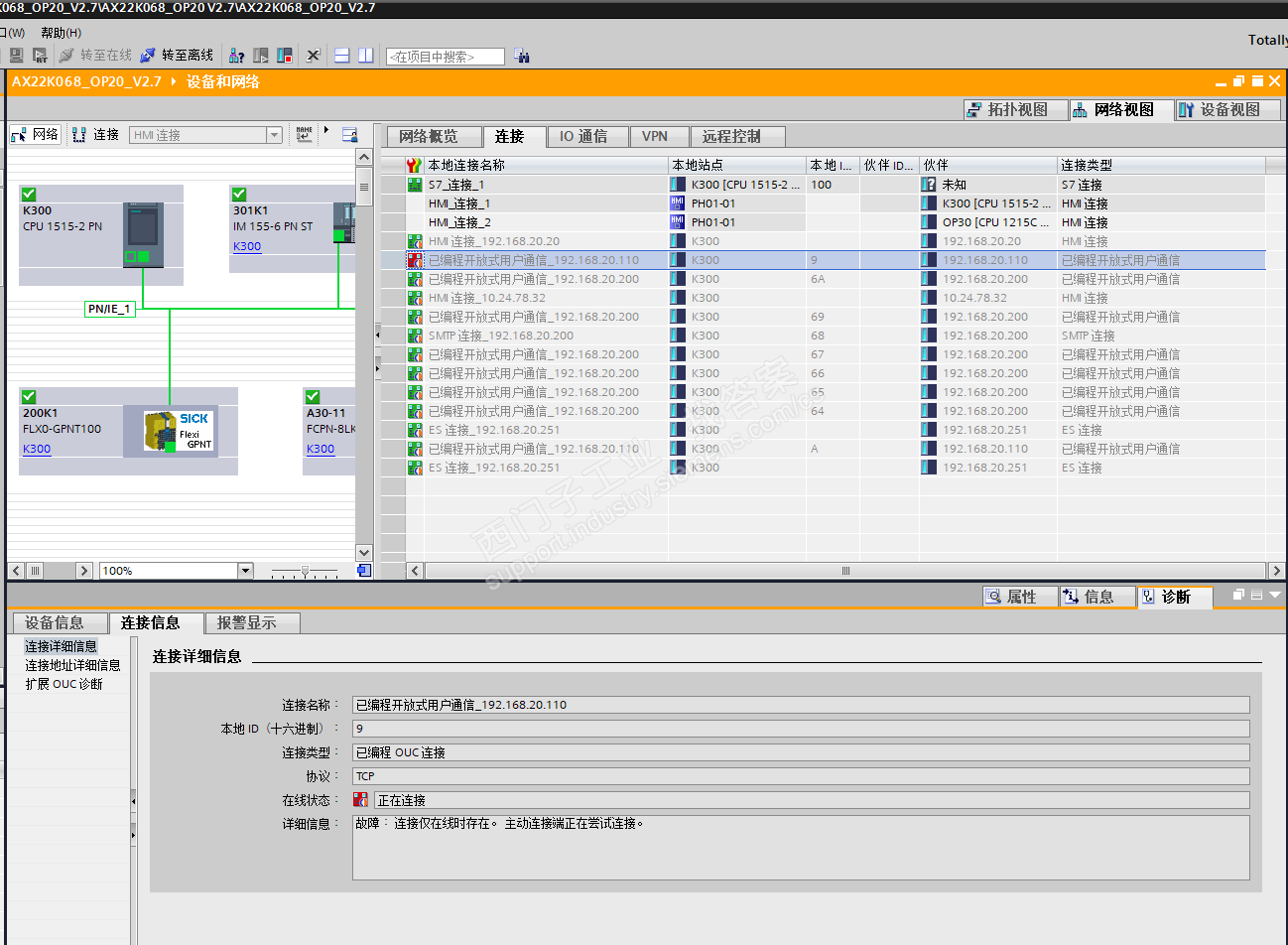Open the overview navigation icon beside zoom slider
This screenshot has height=945, width=1288.
tap(364, 571)
